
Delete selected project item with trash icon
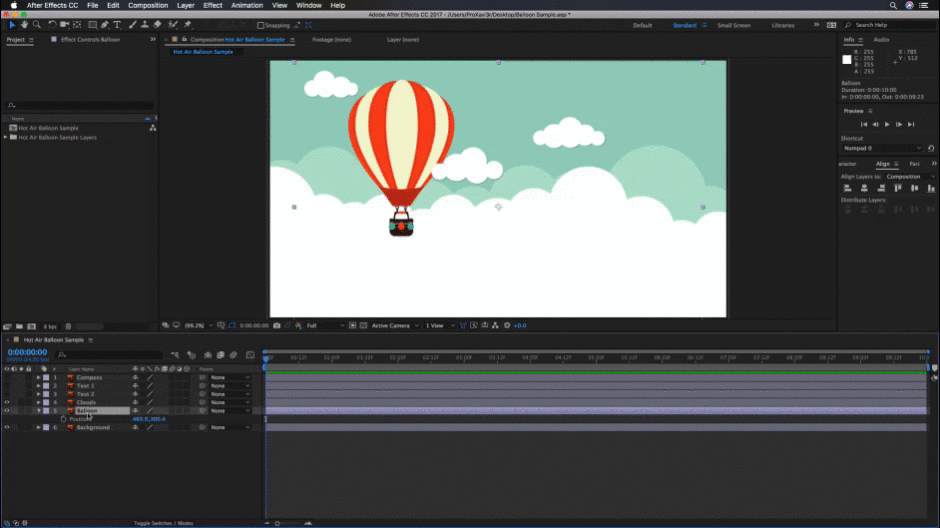(68, 327)
